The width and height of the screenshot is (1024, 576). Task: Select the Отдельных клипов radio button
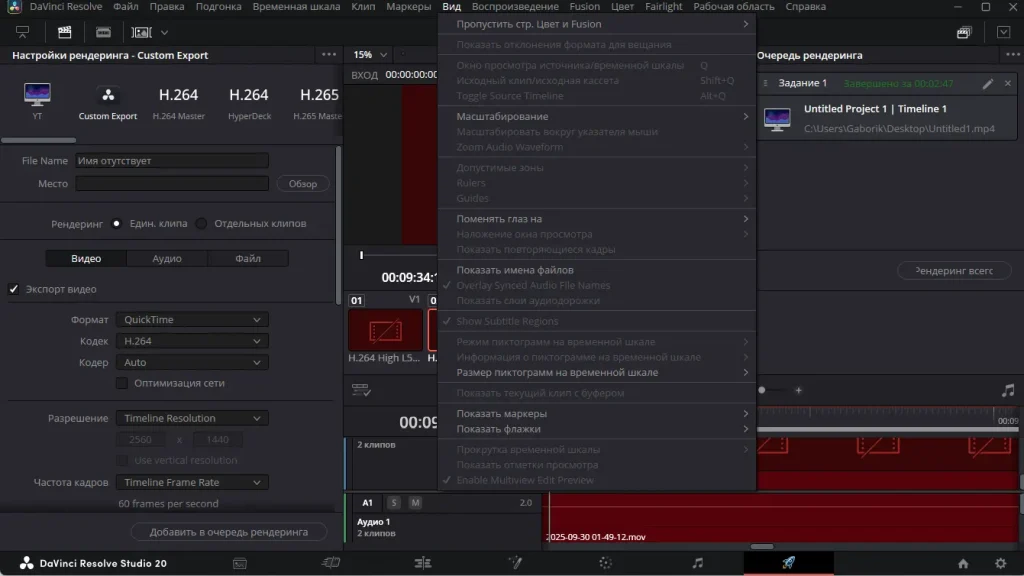click(x=201, y=224)
